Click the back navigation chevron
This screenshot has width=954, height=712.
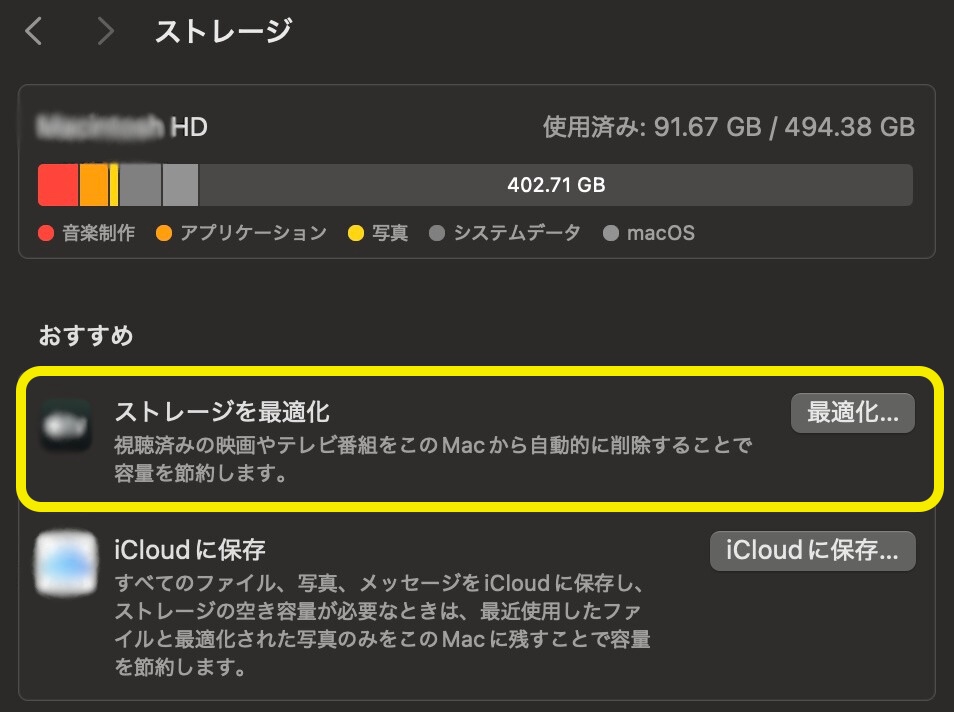tap(34, 32)
